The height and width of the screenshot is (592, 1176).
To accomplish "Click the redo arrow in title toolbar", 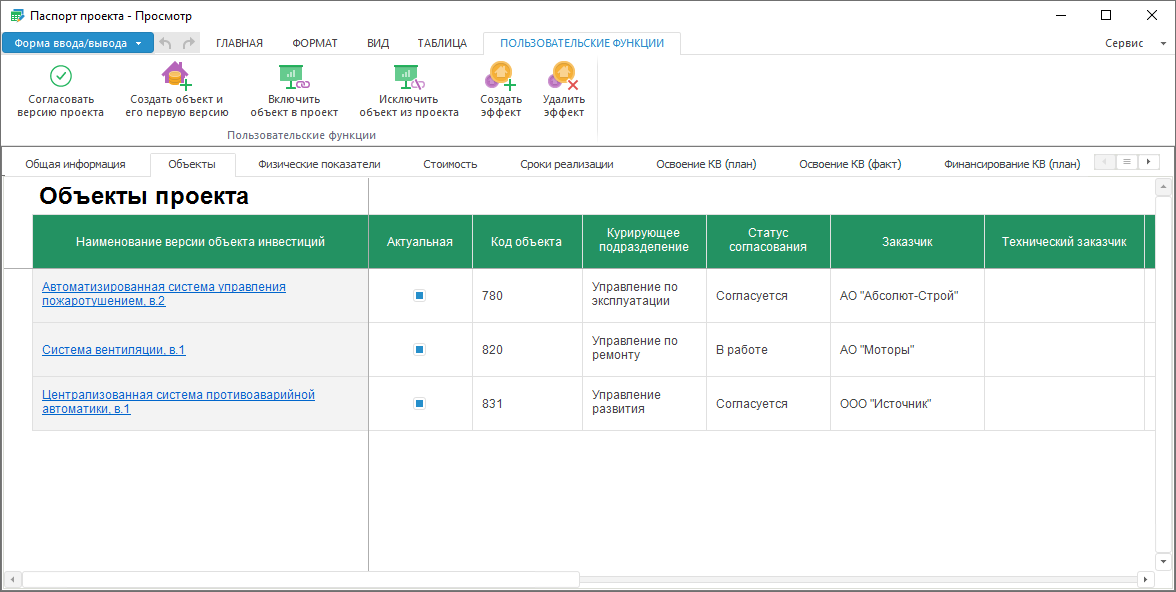I will [x=188, y=43].
